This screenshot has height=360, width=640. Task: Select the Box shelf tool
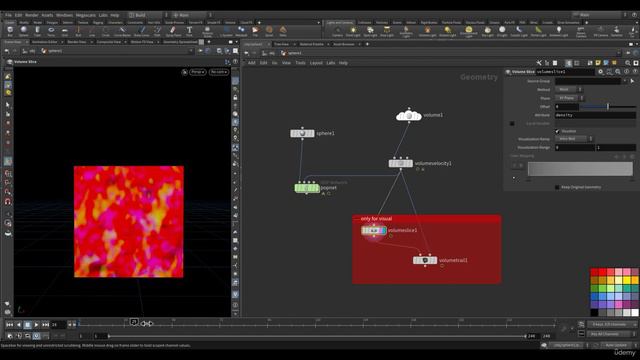point(10,31)
